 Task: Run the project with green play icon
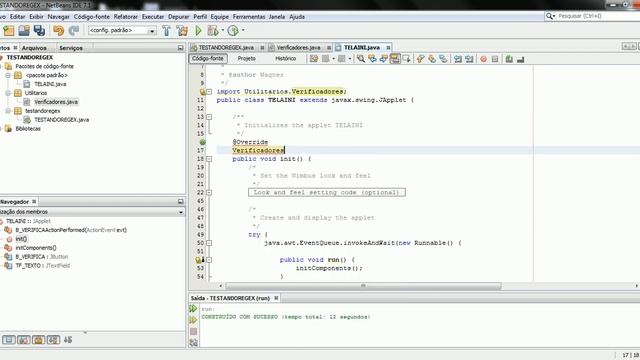coord(198,31)
